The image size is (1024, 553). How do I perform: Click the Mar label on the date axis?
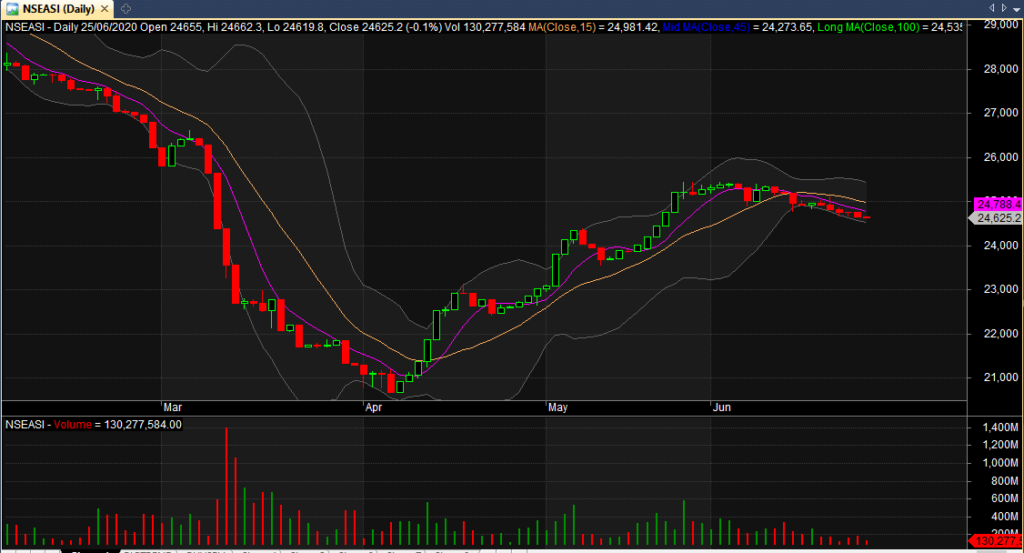pos(172,408)
